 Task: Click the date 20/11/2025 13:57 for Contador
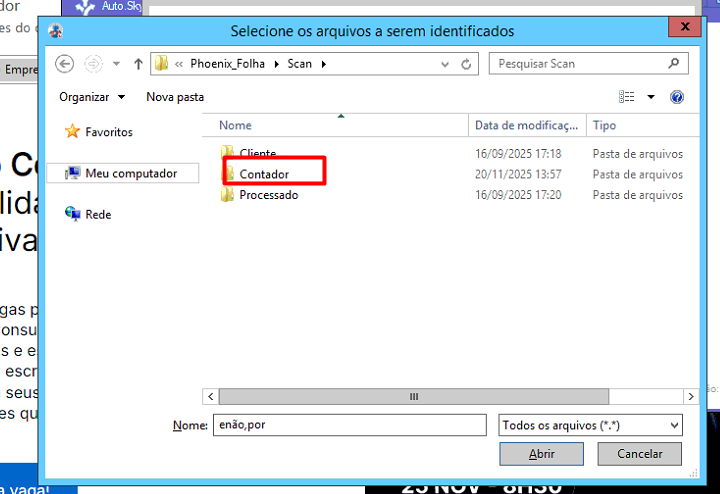518,174
